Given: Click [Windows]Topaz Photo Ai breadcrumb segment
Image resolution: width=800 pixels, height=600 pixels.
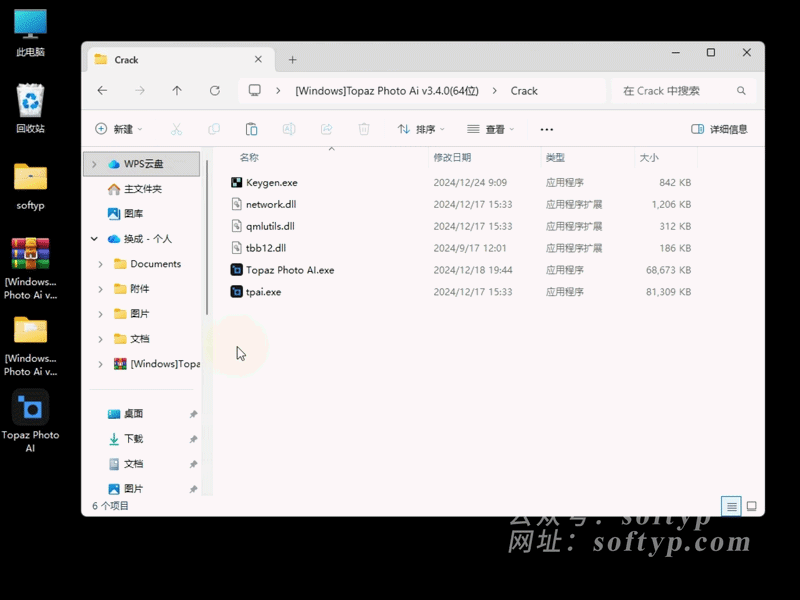Looking at the screenshot, I should pyautogui.click(x=387, y=91).
